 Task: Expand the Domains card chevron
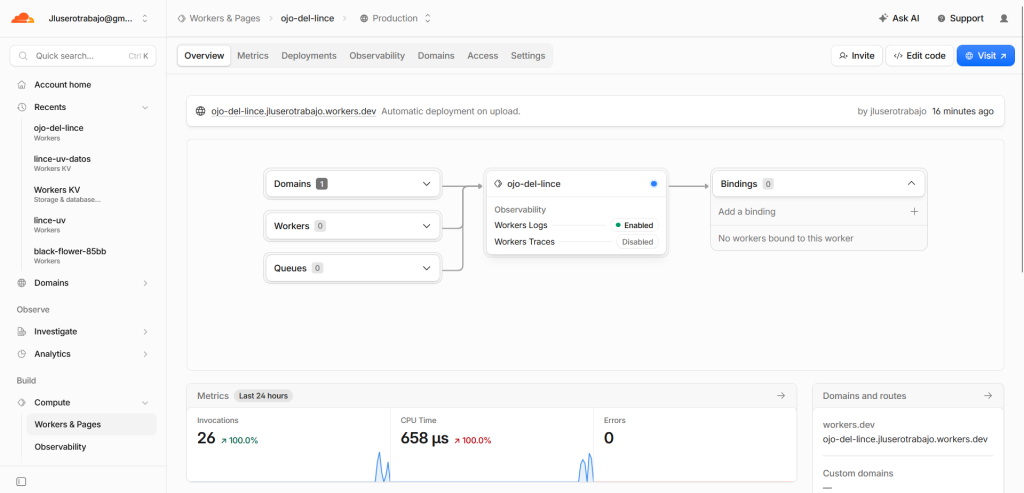point(426,184)
